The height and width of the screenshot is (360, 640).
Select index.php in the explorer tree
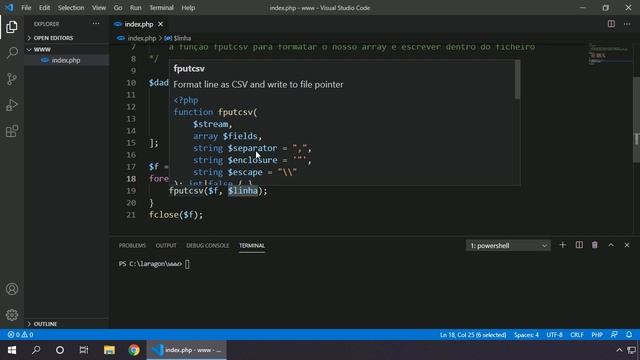pyautogui.click(x=67, y=60)
